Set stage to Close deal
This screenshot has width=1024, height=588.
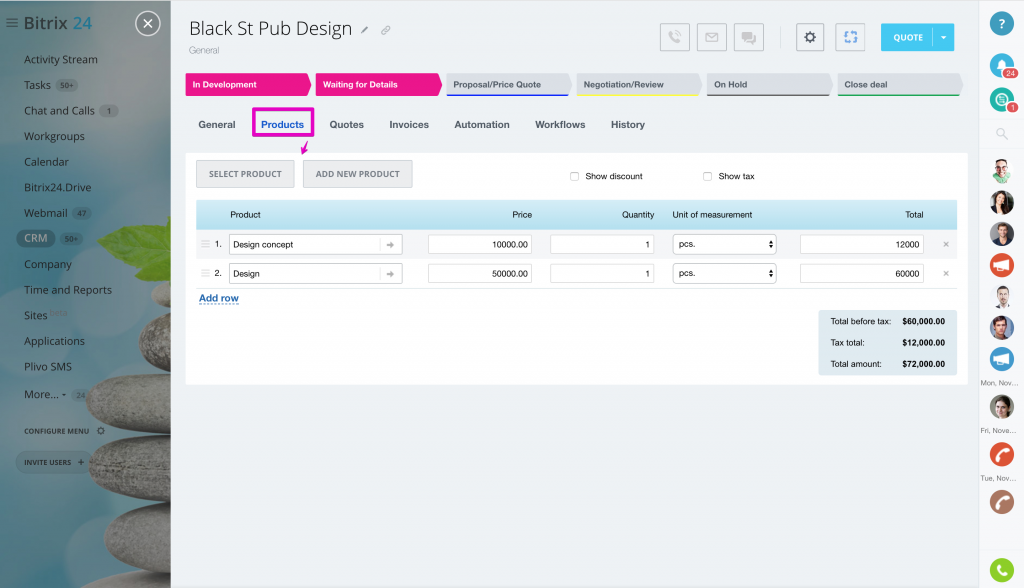[899, 84]
